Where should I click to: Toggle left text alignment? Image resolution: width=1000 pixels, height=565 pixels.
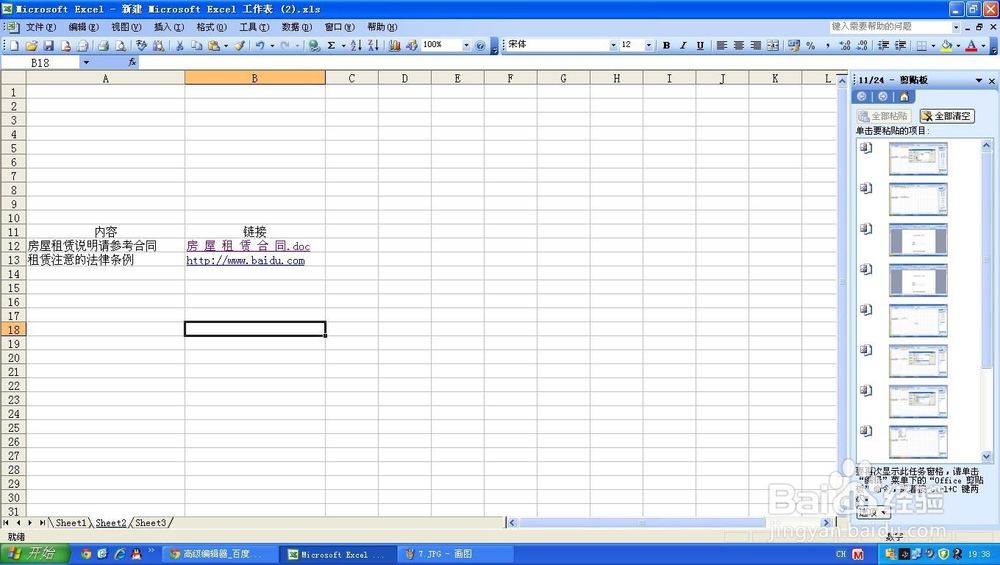pyautogui.click(x=721, y=45)
